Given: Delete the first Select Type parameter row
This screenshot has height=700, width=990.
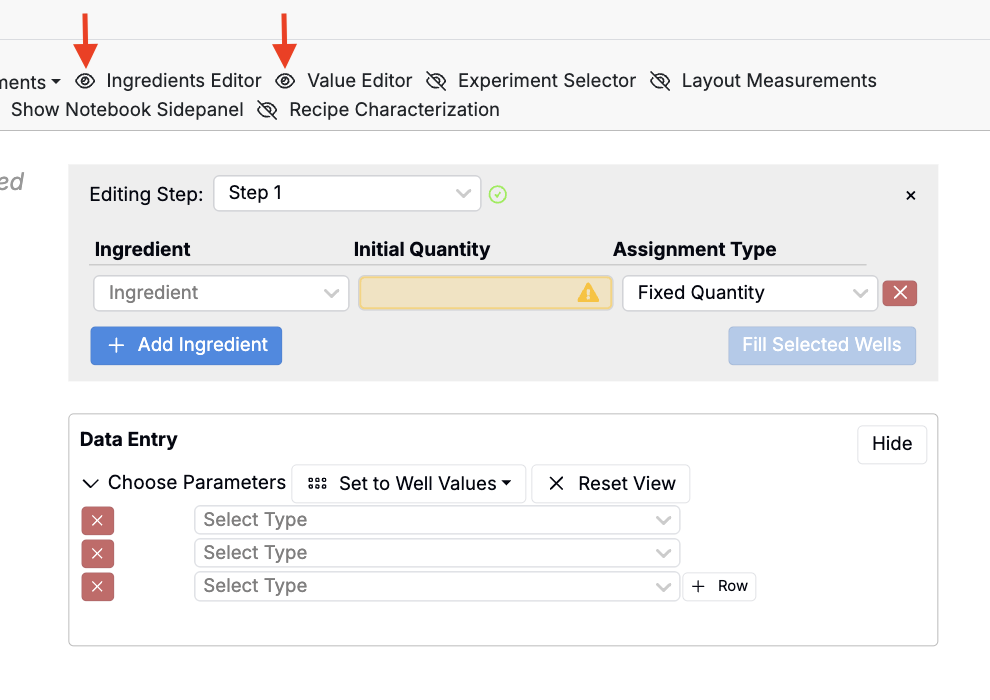Looking at the screenshot, I should pos(97,521).
